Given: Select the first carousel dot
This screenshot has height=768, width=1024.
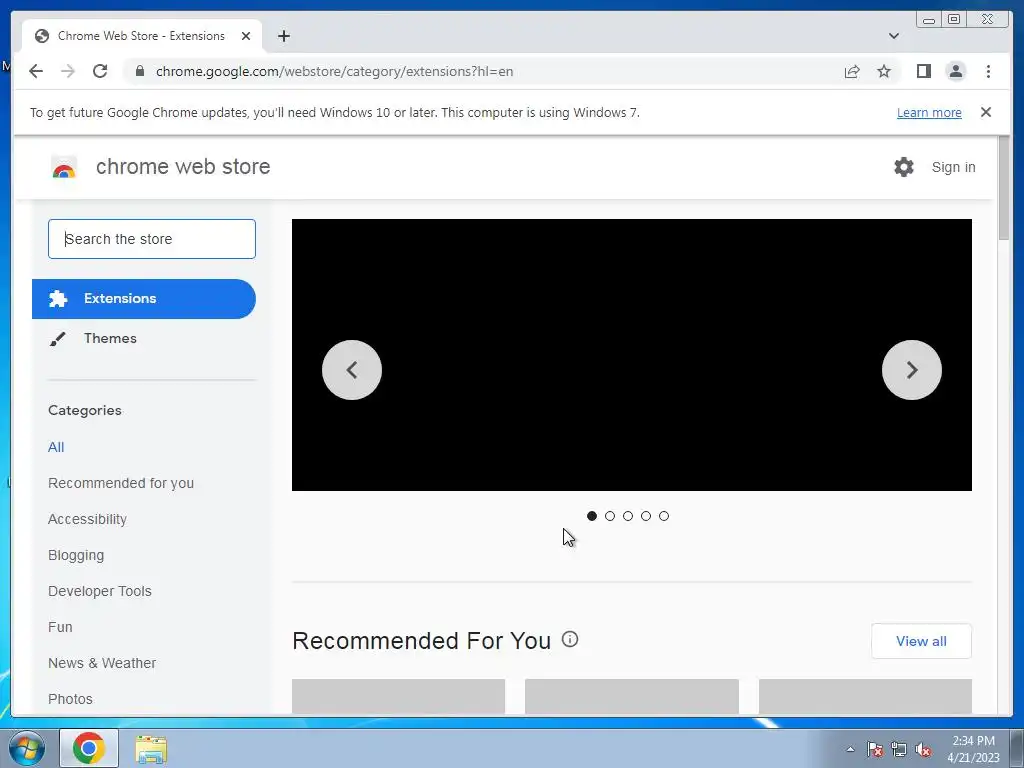Looking at the screenshot, I should (x=592, y=516).
